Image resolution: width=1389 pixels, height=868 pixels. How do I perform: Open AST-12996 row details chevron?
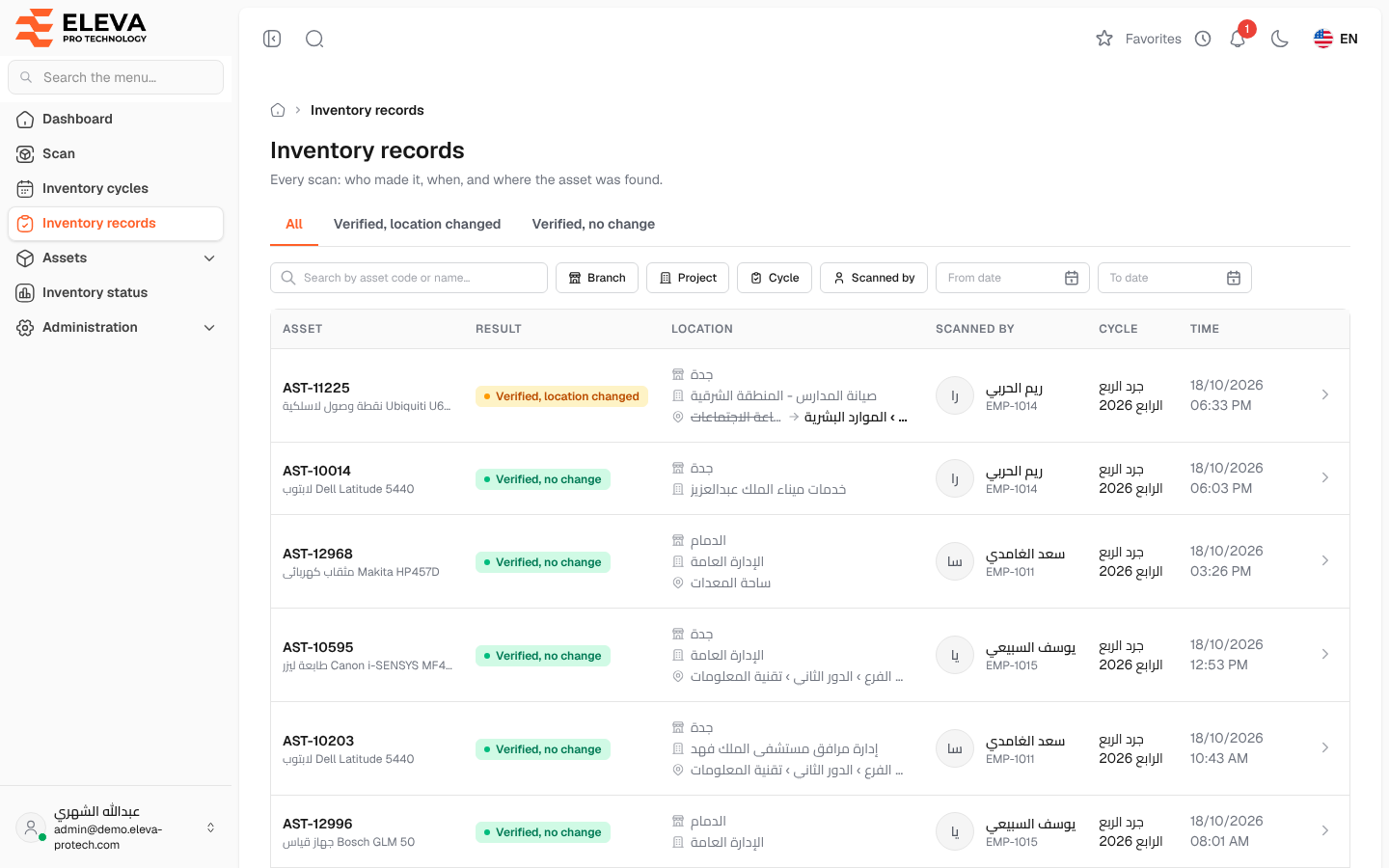(x=1325, y=830)
